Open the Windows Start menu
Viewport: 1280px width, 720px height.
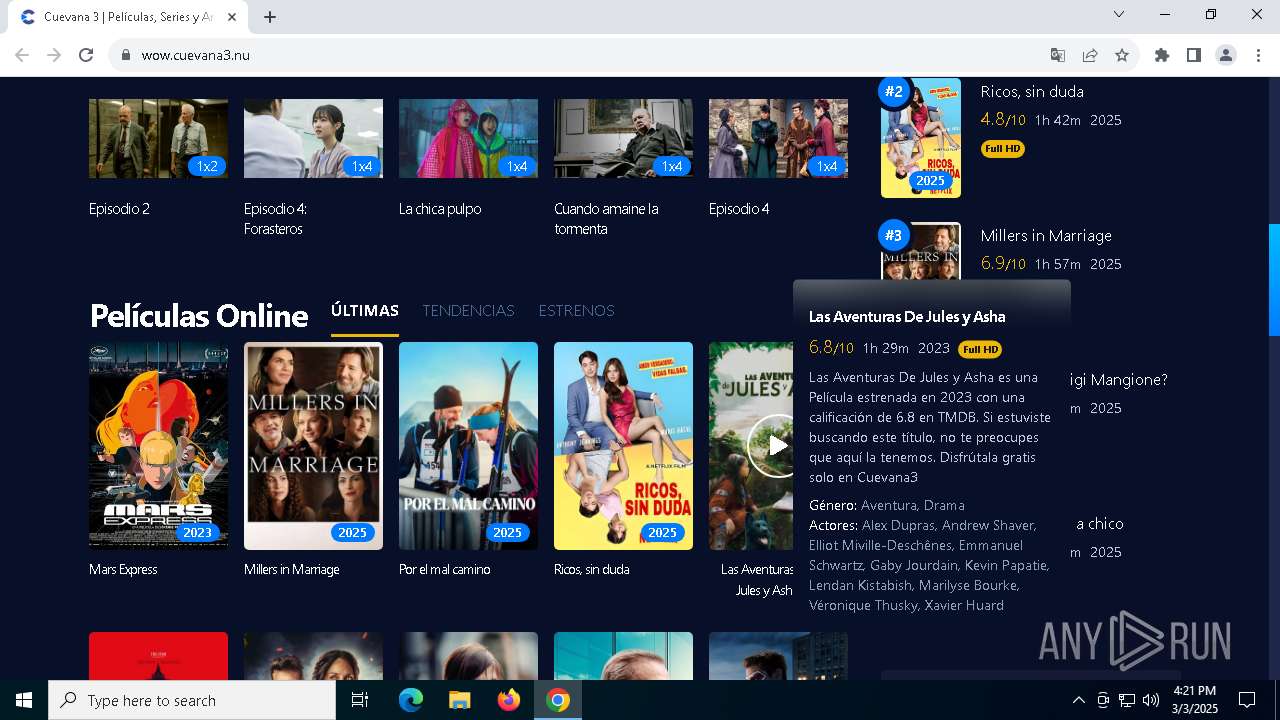(x=24, y=700)
